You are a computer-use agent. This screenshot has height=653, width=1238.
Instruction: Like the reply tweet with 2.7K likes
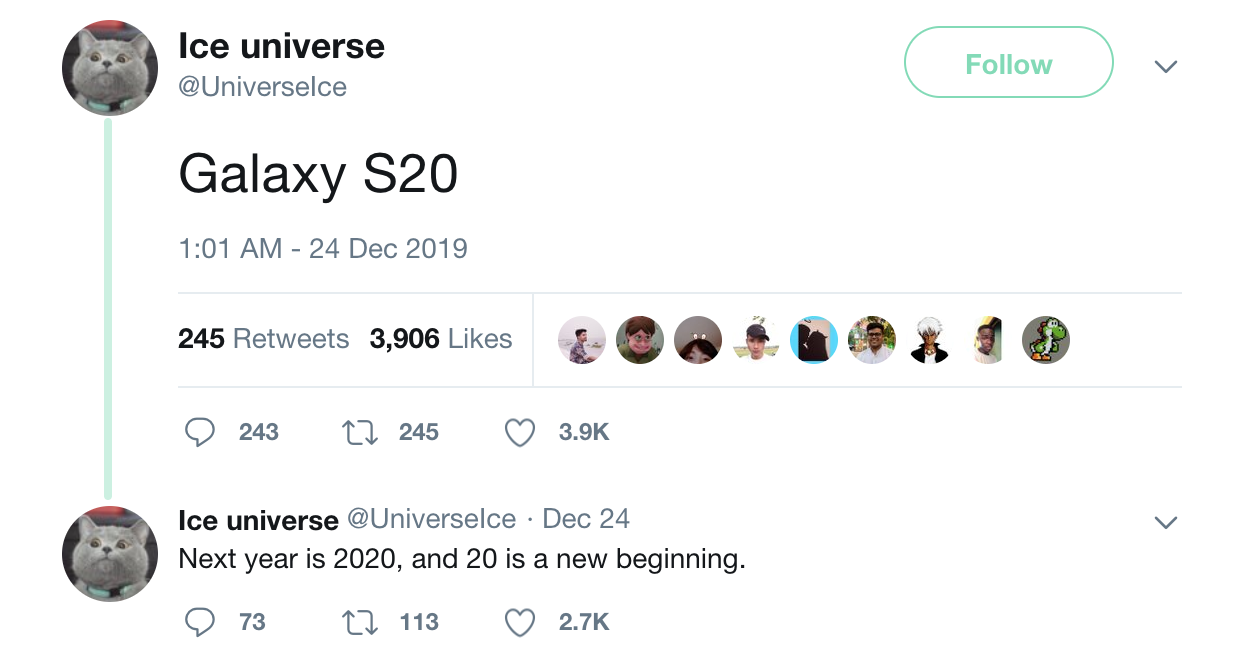[520, 622]
